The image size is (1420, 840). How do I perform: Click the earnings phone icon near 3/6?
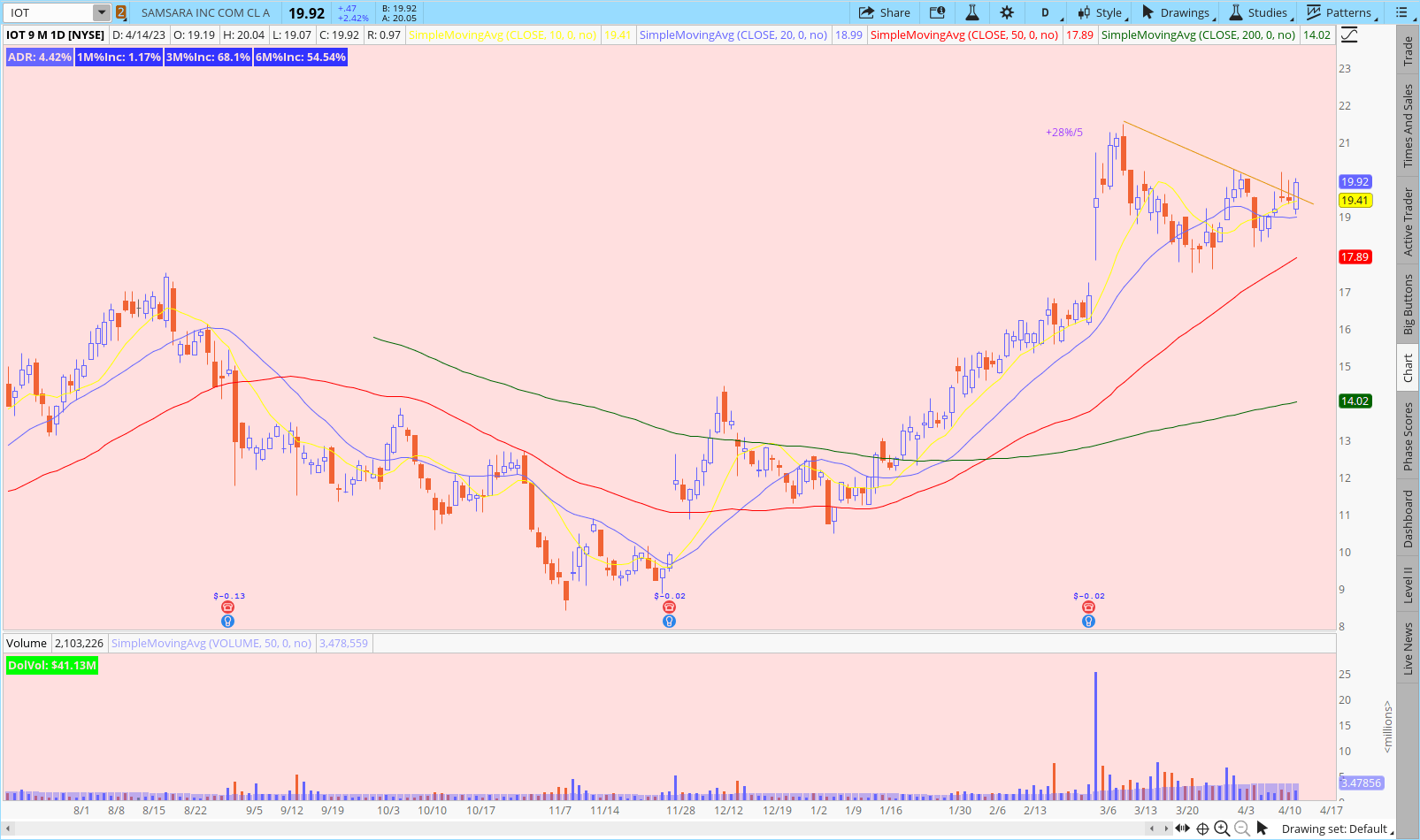(x=1088, y=607)
